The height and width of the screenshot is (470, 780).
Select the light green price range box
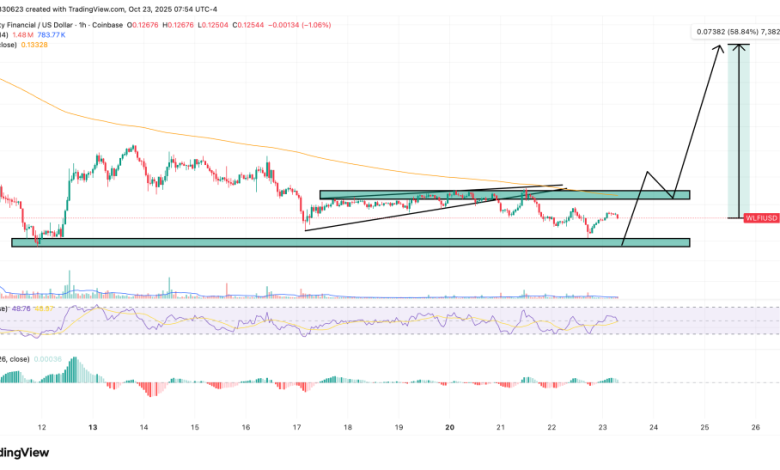738,130
